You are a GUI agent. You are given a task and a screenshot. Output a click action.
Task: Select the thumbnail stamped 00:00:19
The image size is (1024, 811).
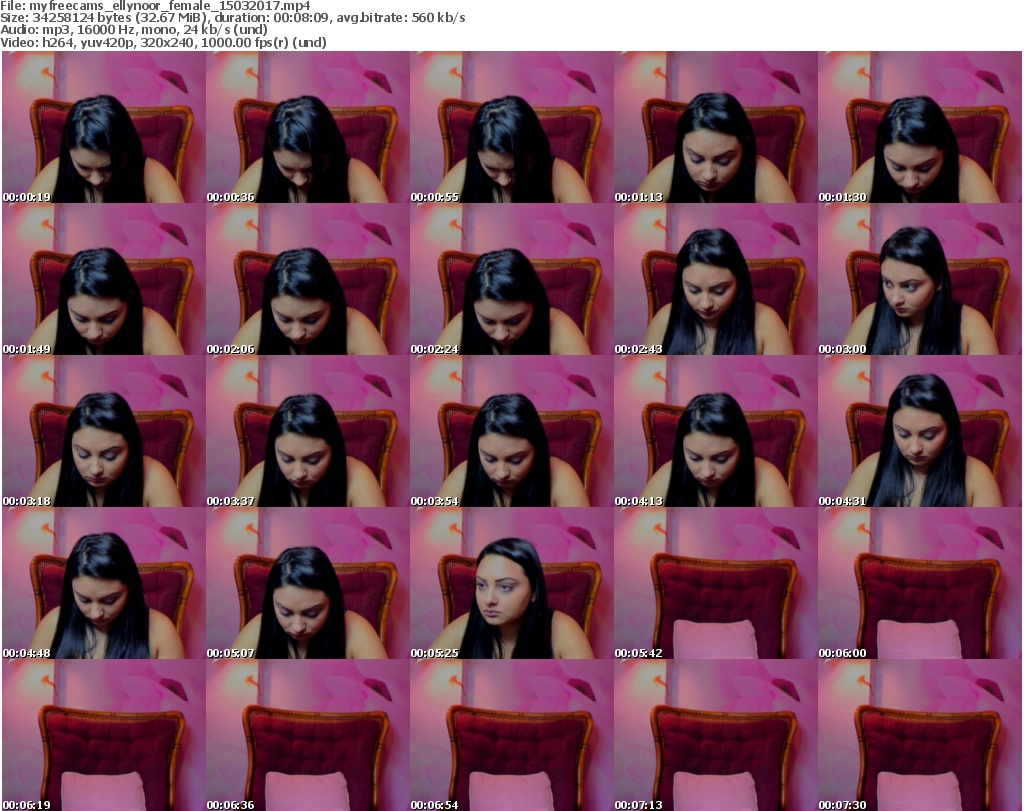click(x=104, y=127)
